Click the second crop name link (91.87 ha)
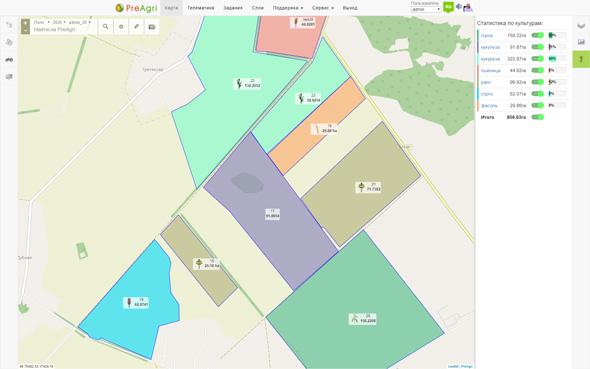This screenshot has width=590, height=369. [x=490, y=47]
